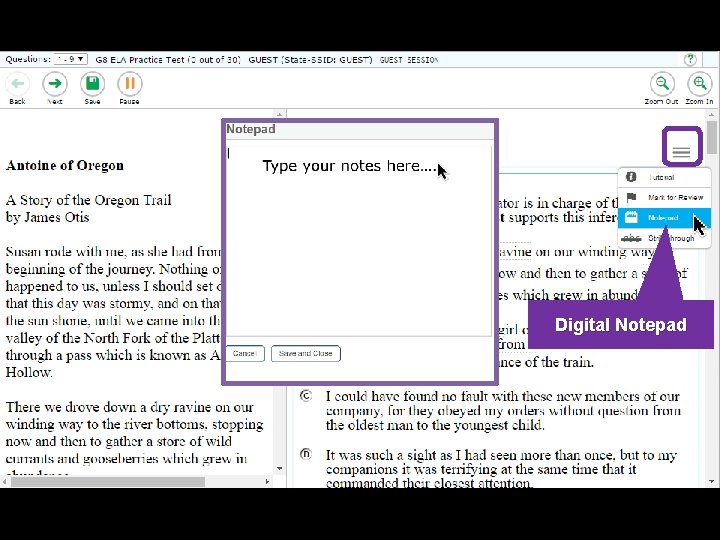This screenshot has width=720, height=540.
Task: Go back with the Back arrow button
Action: pyautogui.click(x=17, y=84)
